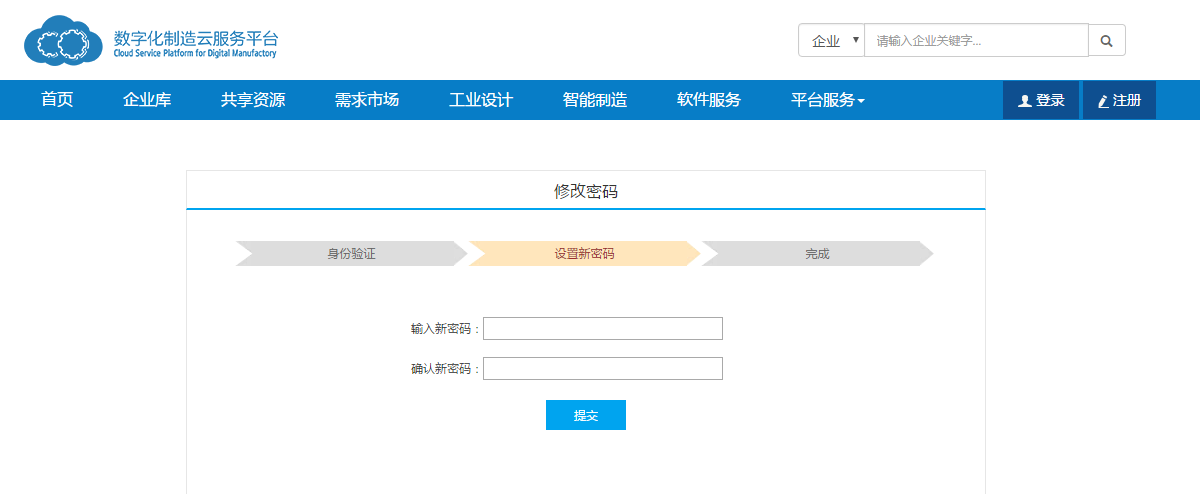Focus the 输入新密码 input field

pyautogui.click(x=603, y=329)
